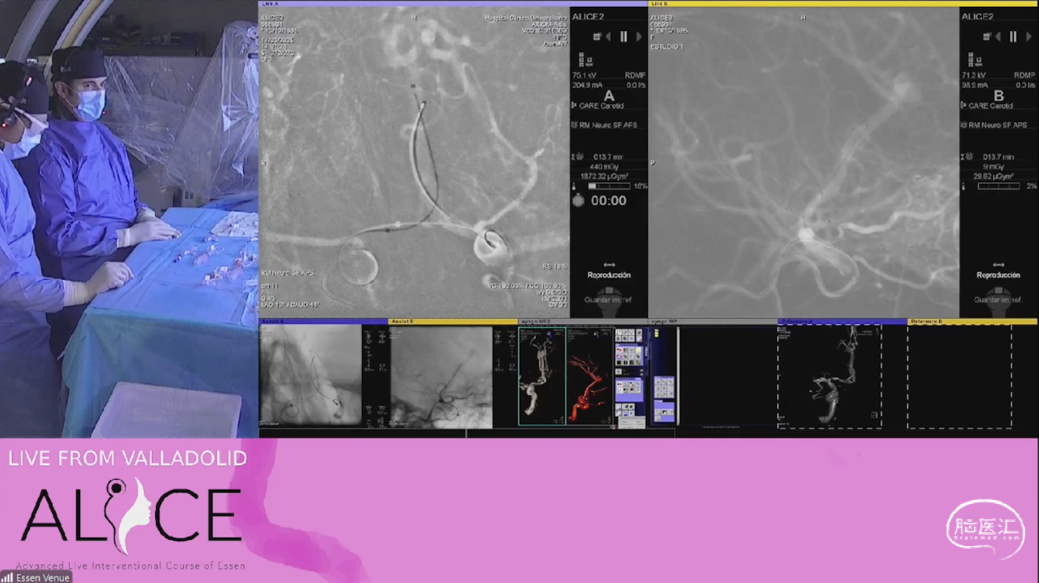Viewport: 1039px width, 583px height.
Task: Click the cumulative dose icon in plane A
Action: pyautogui.click(x=578, y=157)
